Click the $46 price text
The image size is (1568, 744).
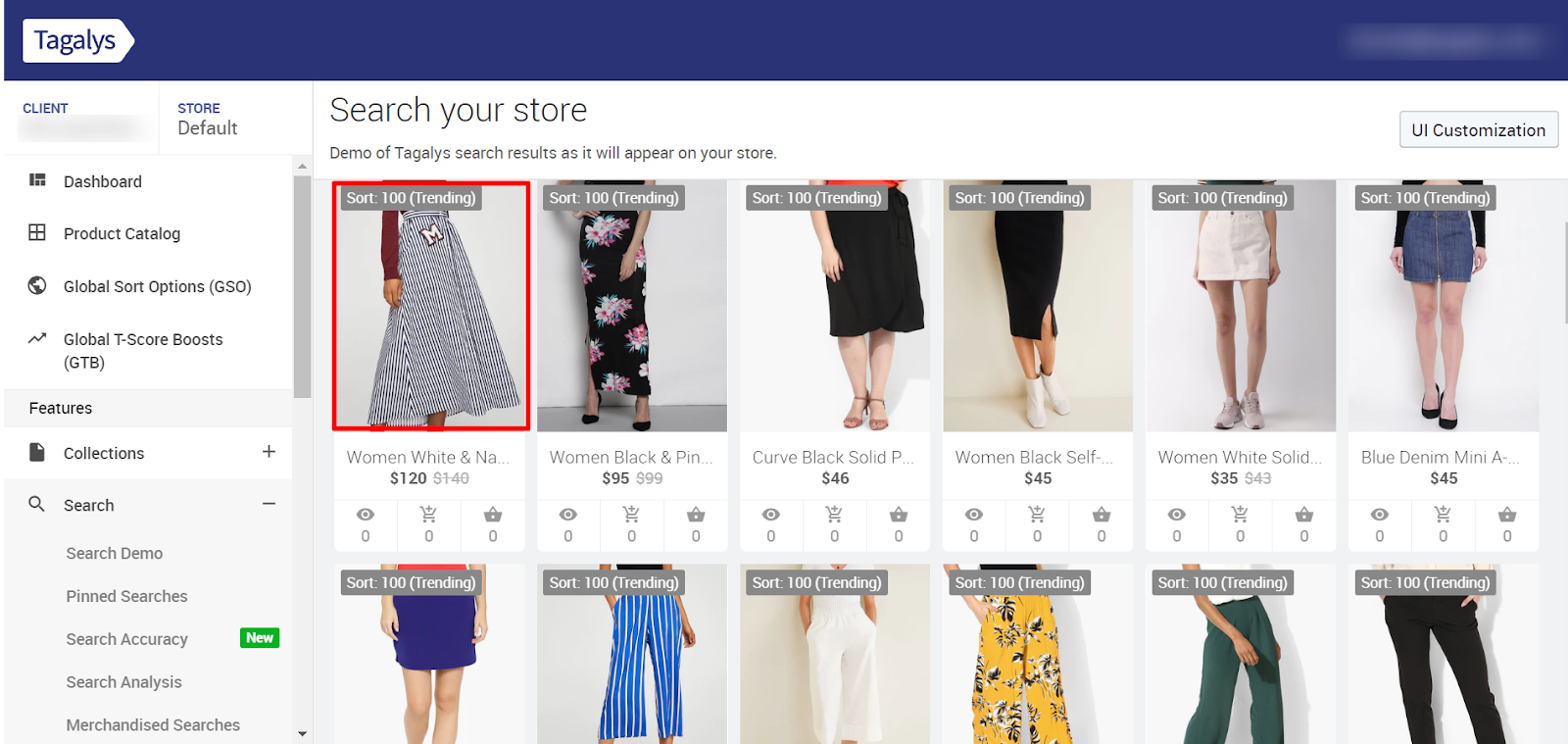(x=835, y=478)
